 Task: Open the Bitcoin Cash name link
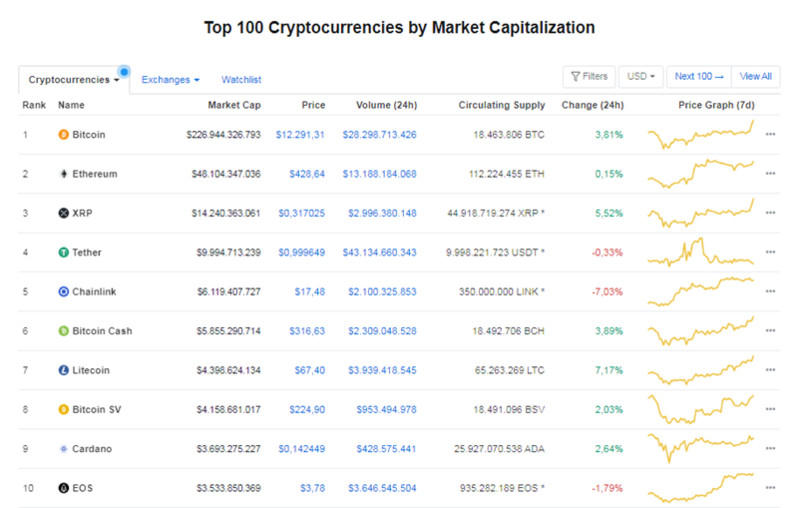pos(102,331)
